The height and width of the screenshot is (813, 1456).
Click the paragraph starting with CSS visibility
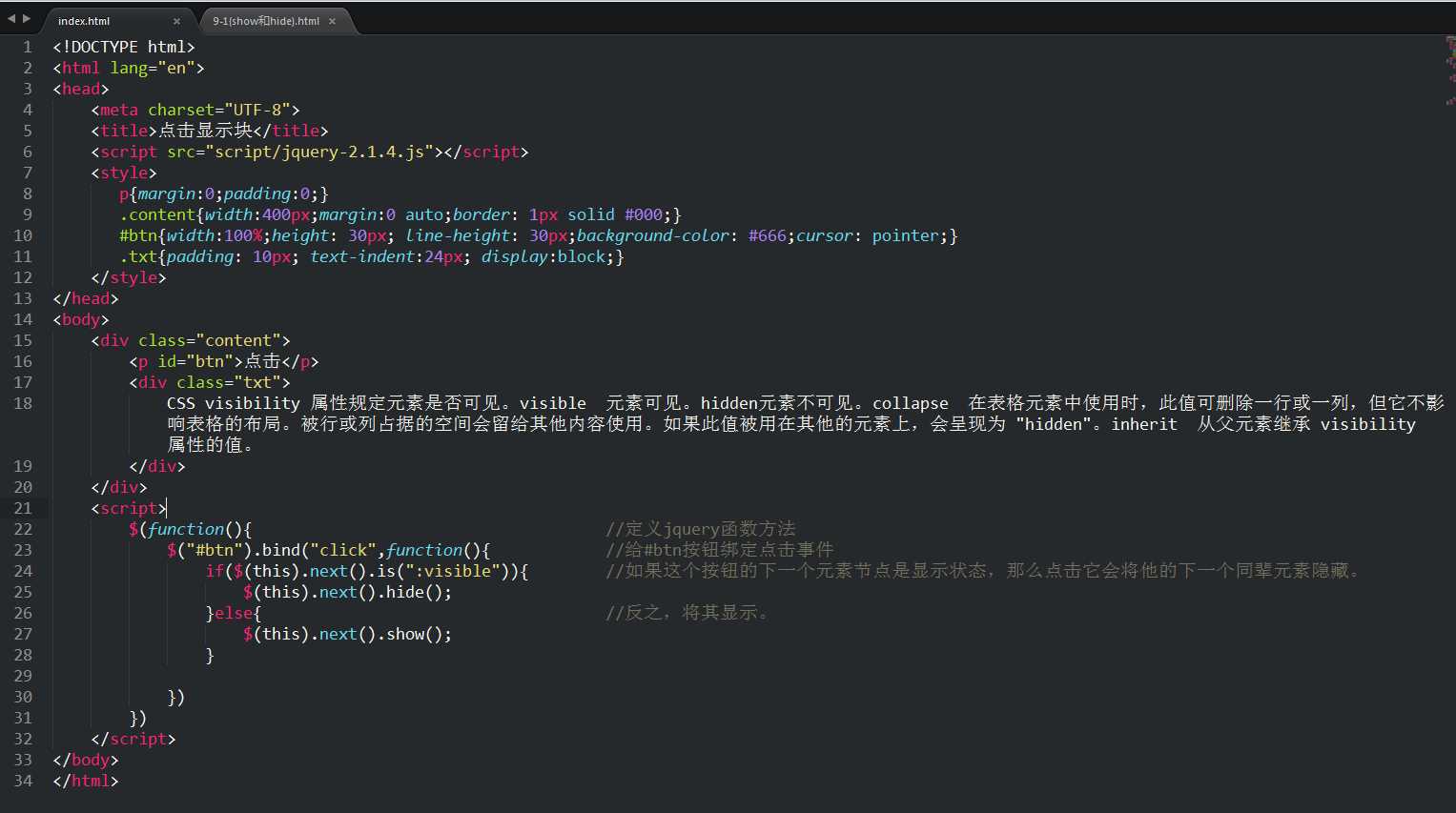pyautogui.click(x=806, y=424)
